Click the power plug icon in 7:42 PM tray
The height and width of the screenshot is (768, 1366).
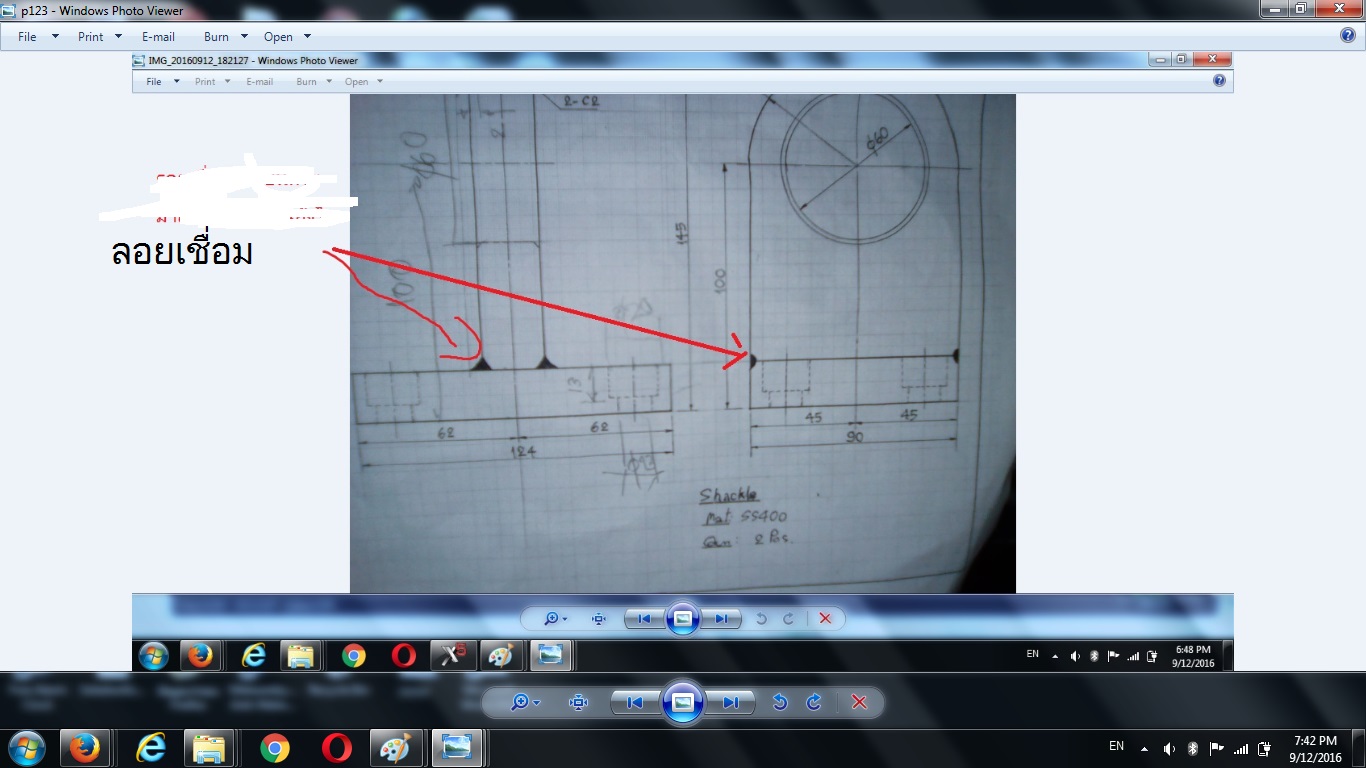tap(1265, 749)
